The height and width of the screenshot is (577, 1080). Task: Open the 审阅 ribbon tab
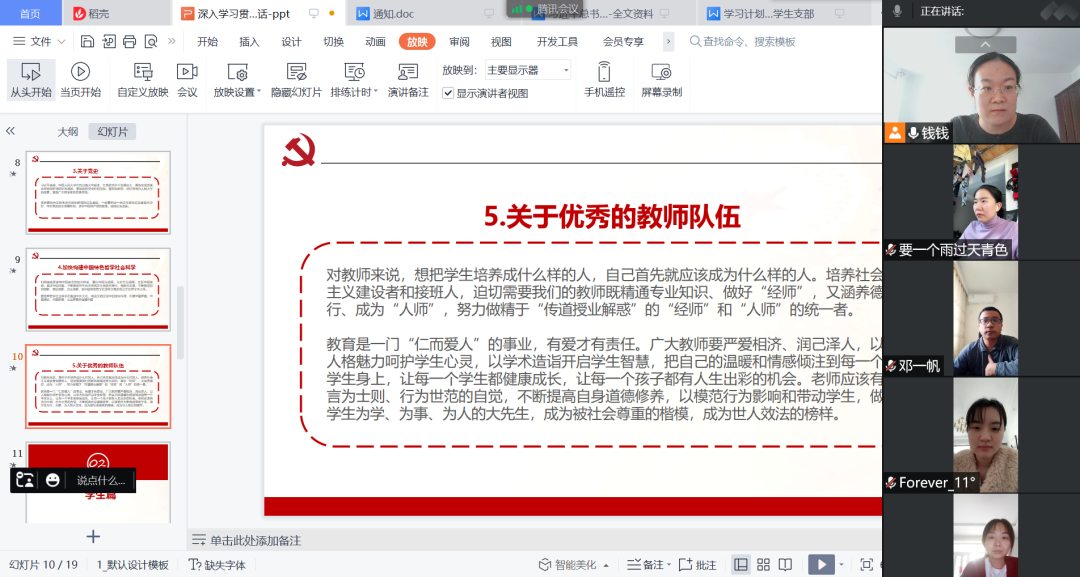(459, 42)
